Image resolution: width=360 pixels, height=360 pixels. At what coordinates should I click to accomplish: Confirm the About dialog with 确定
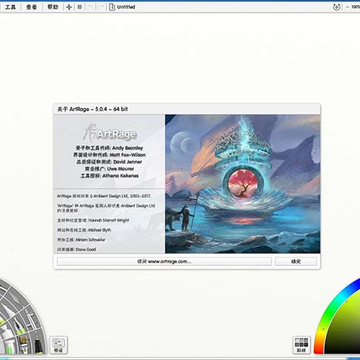tap(296, 262)
